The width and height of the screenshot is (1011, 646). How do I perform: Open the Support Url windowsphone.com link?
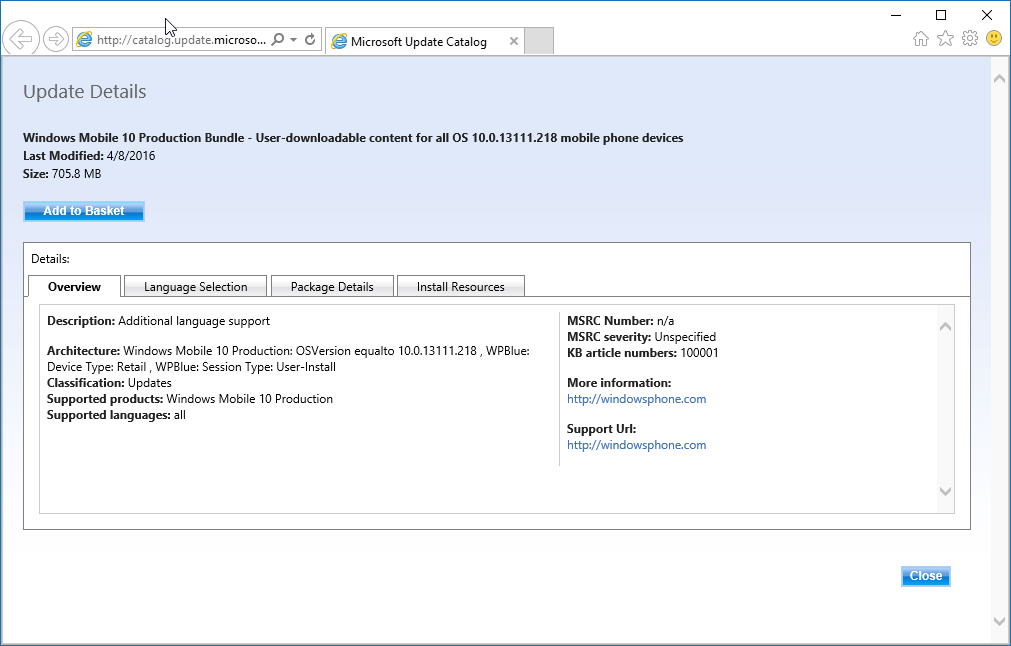[636, 445]
